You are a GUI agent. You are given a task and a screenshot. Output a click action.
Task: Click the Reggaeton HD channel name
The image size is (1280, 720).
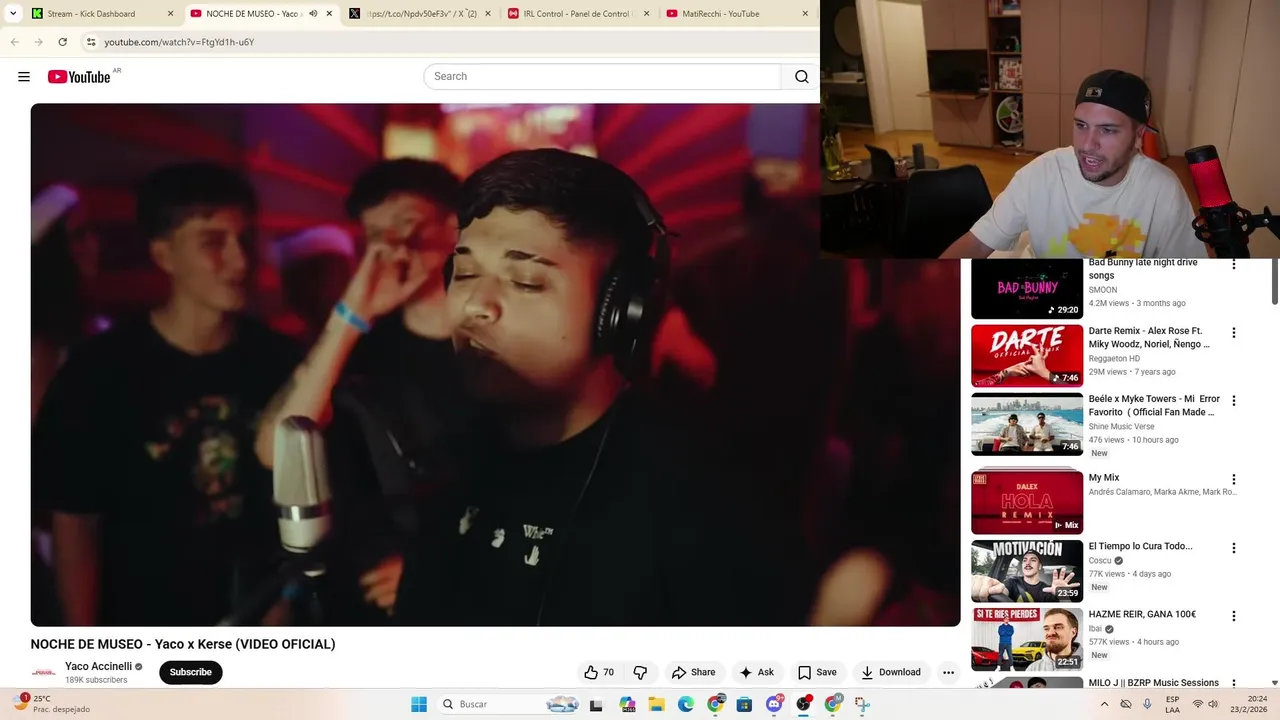(1114, 358)
